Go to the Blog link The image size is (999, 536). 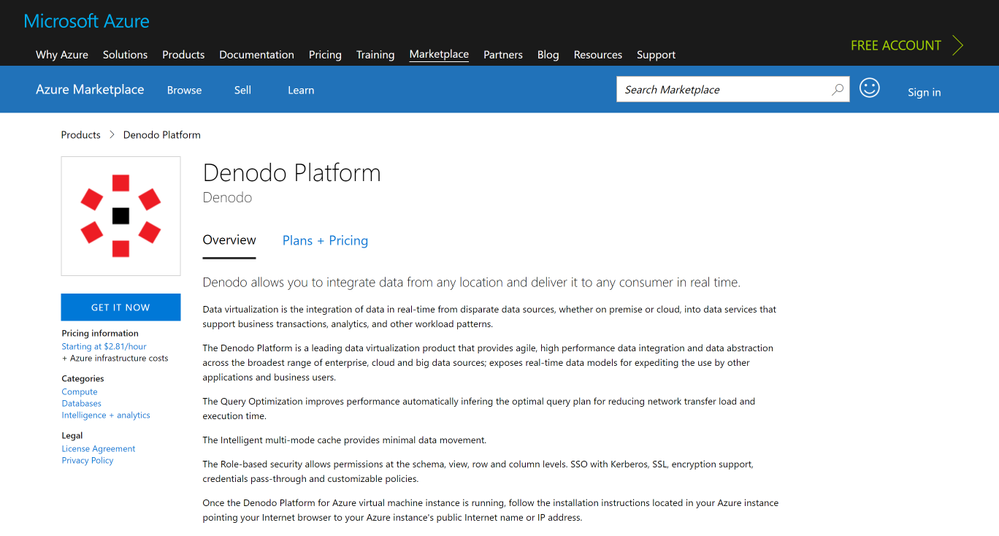point(548,55)
